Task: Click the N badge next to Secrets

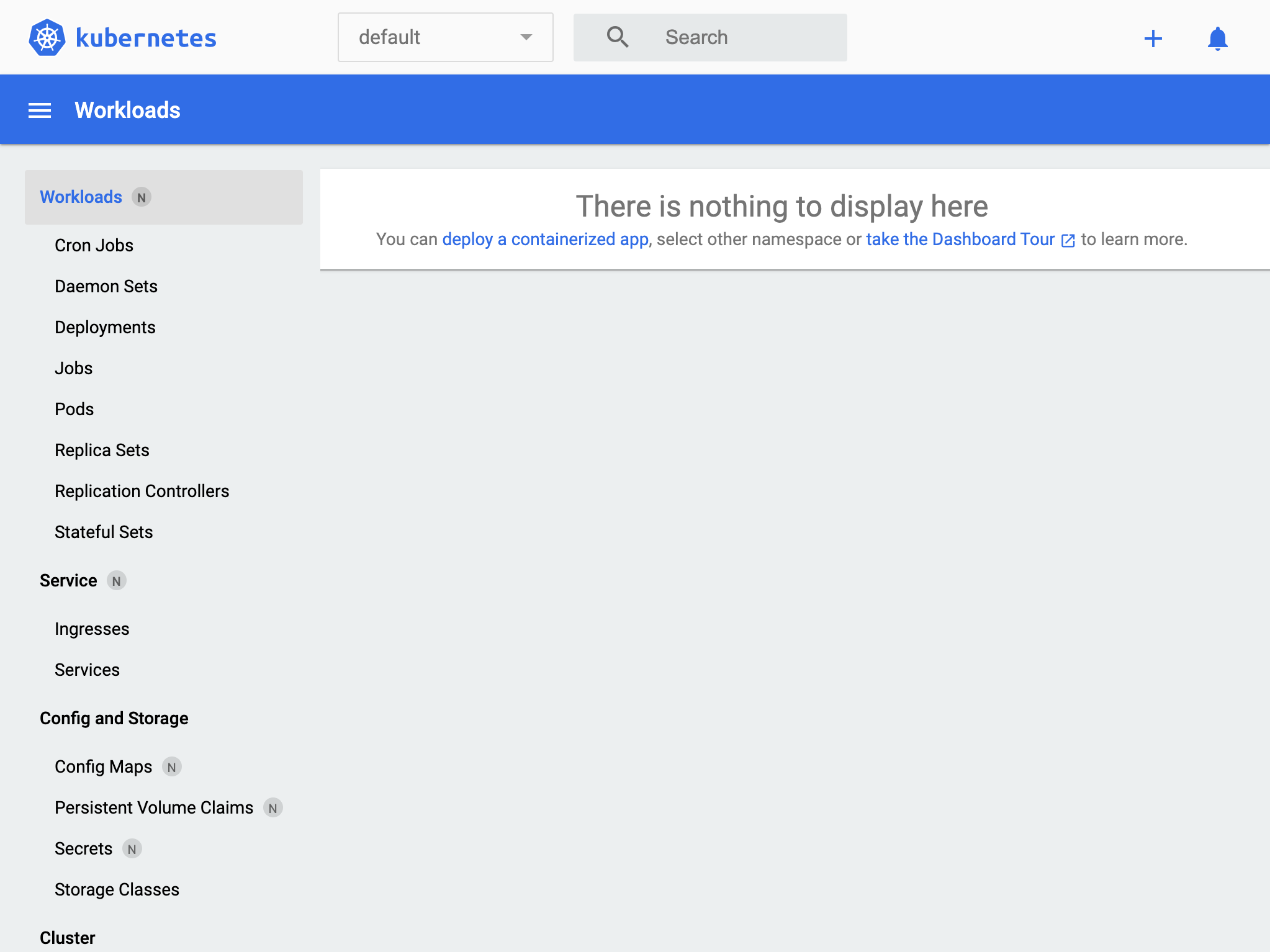Action: [x=132, y=849]
